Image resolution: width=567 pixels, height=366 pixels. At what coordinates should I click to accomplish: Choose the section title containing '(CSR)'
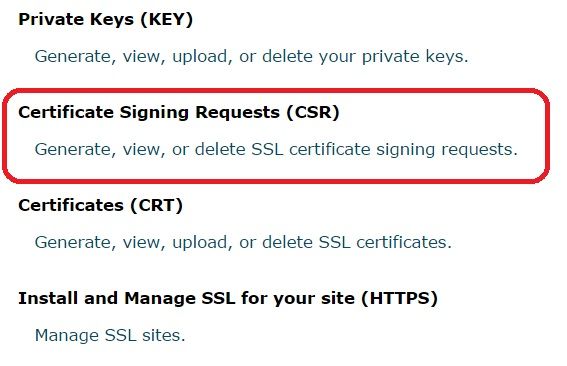(x=179, y=112)
